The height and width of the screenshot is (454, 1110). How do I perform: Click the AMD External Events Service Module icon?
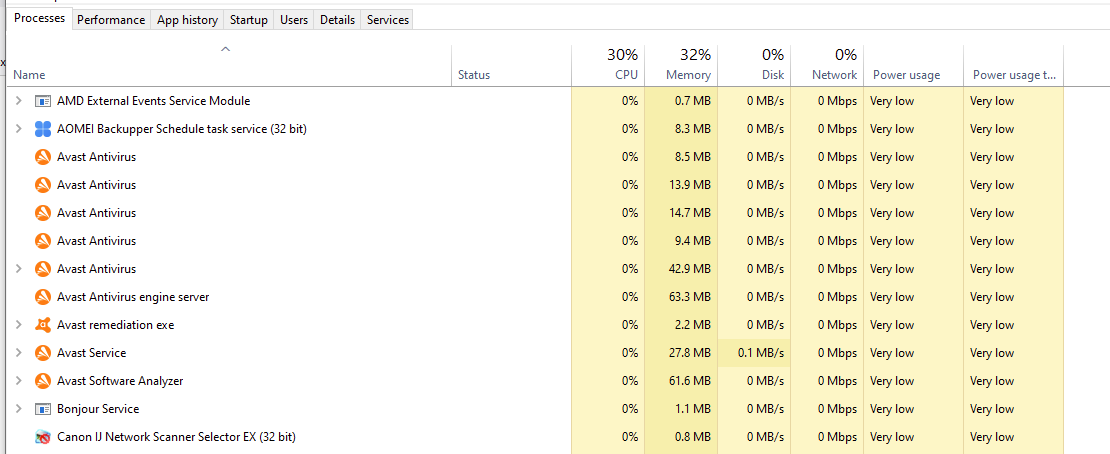pyautogui.click(x=43, y=101)
